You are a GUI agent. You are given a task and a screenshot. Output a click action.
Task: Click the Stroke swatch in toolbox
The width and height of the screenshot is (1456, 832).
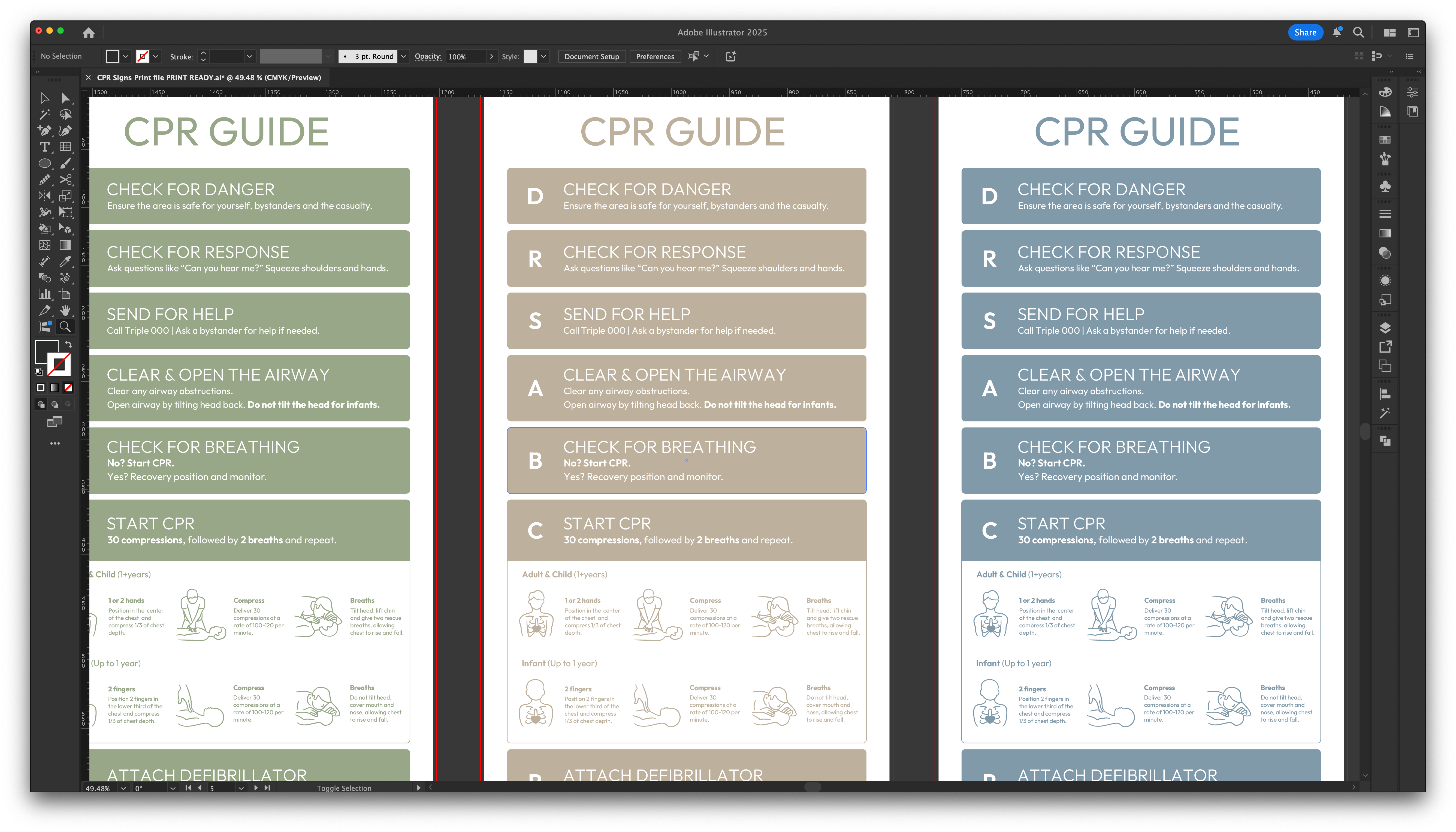59,364
